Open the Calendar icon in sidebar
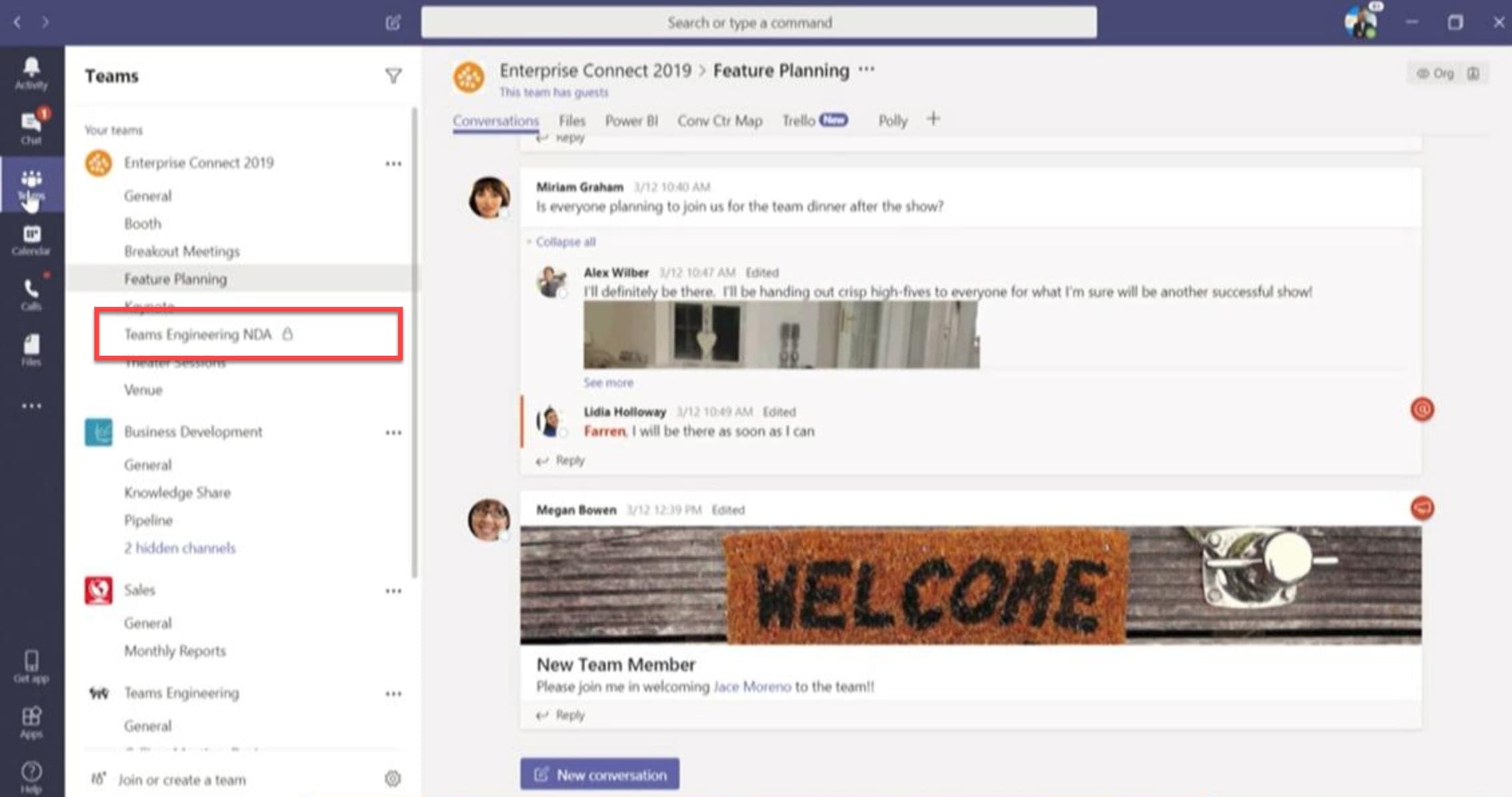The width and height of the screenshot is (1512, 797). (31, 240)
